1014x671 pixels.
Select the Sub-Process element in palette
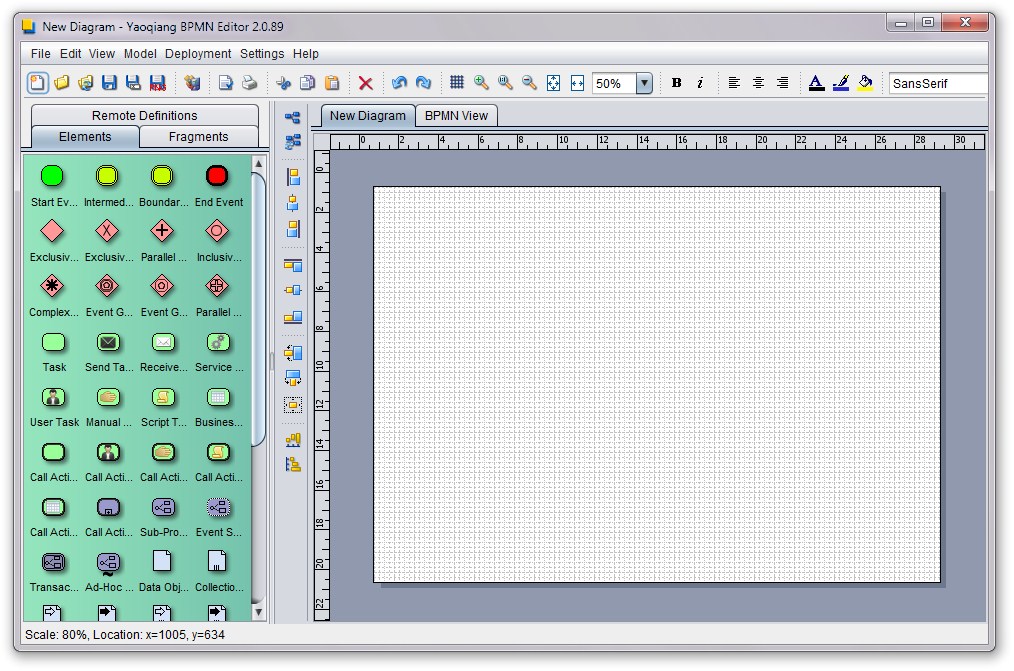tap(163, 509)
